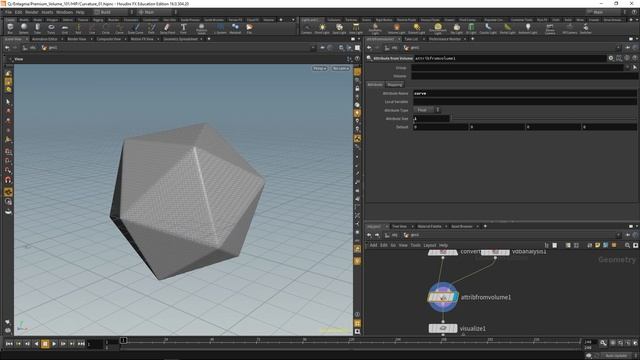
Task: Select the Torus shelf tool
Action: pos(51,29)
